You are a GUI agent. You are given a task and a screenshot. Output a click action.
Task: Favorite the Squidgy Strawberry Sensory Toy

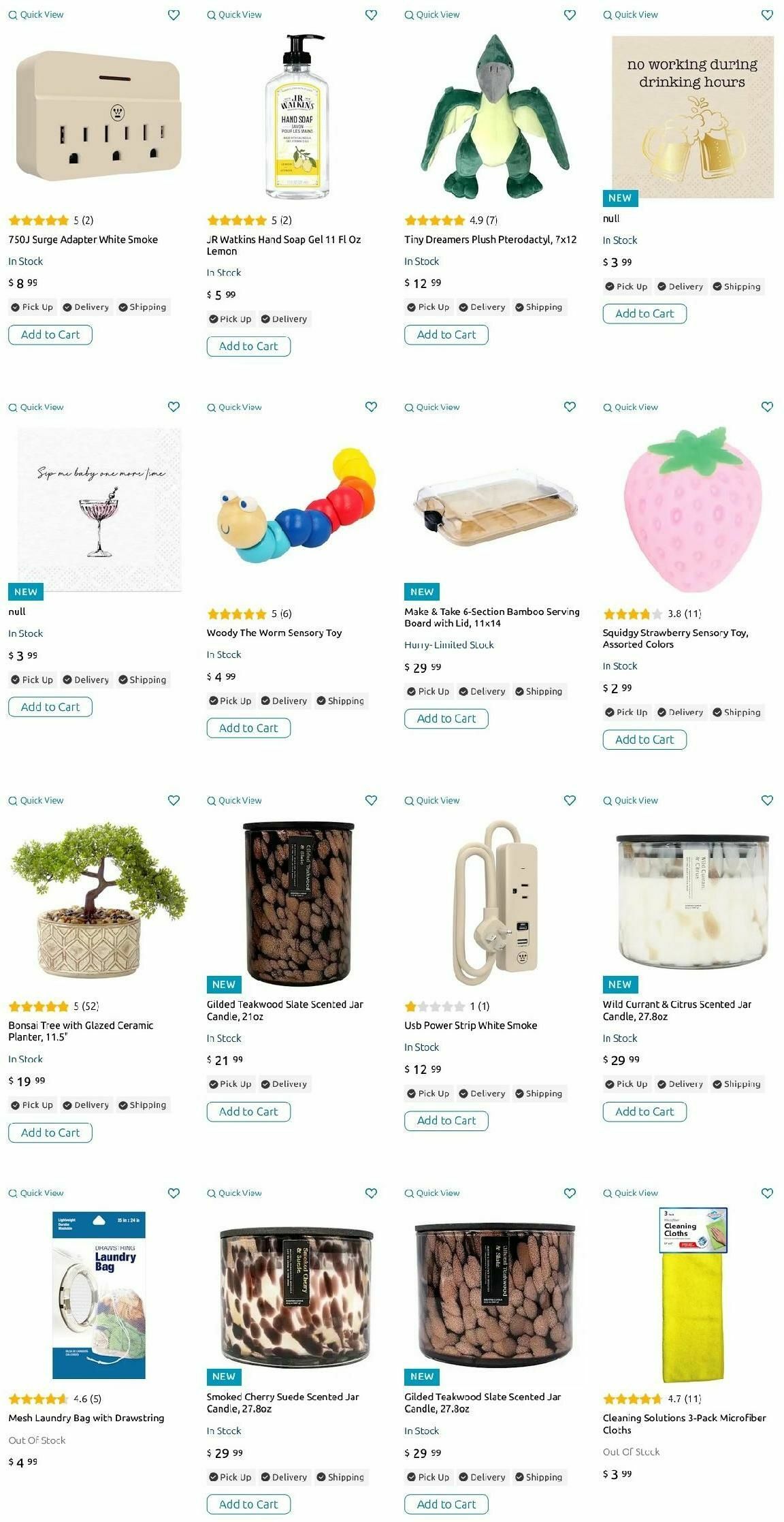point(767,407)
